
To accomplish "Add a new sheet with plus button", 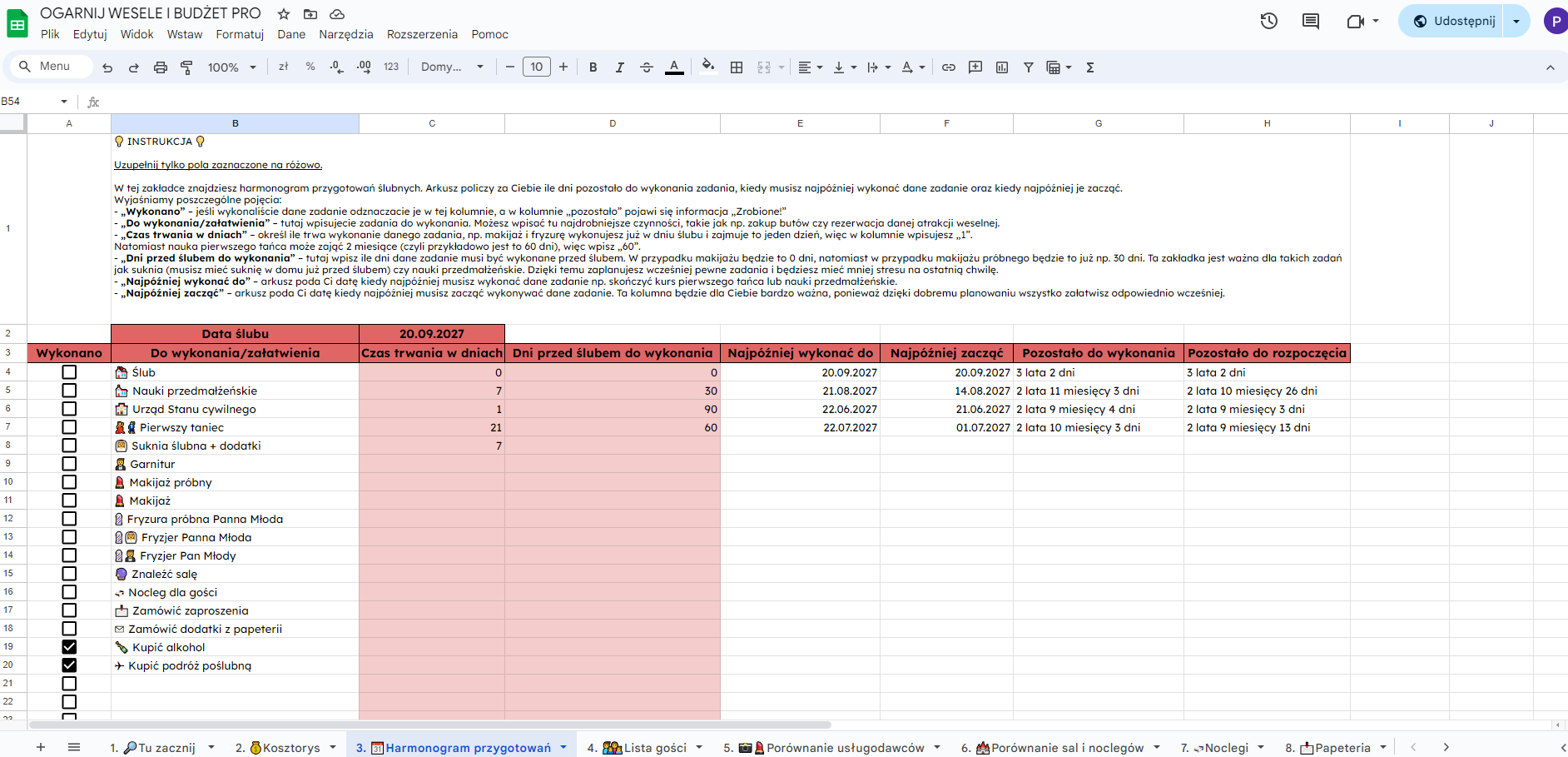I will click(41, 748).
